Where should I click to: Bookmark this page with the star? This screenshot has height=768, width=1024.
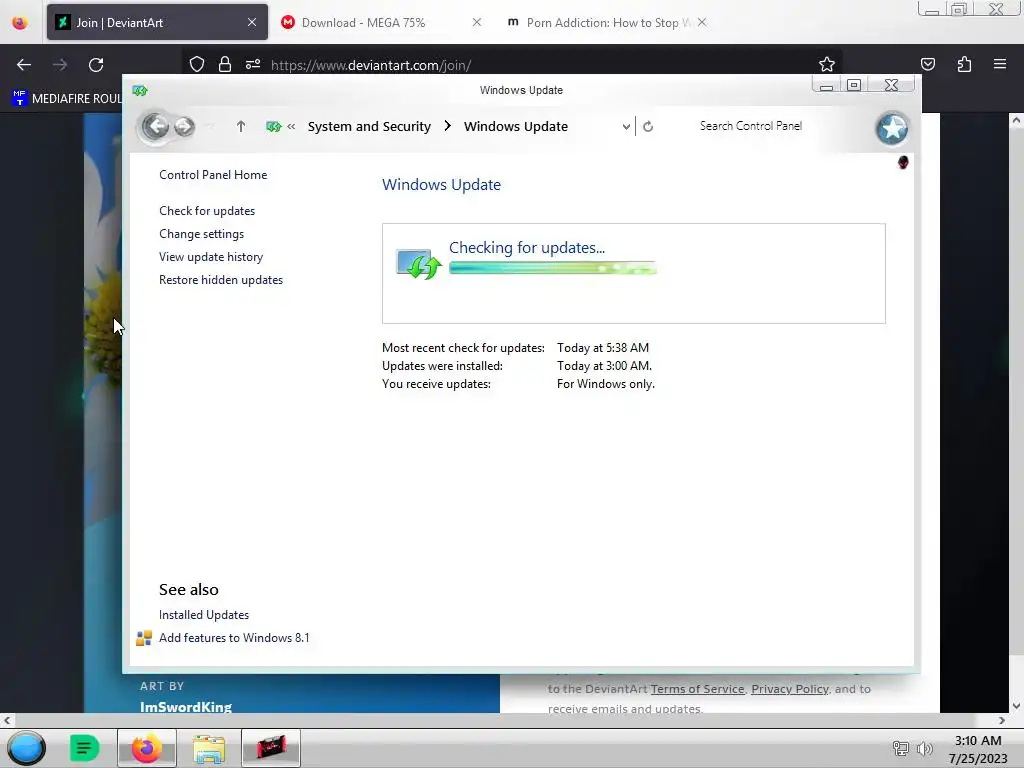pos(827,65)
